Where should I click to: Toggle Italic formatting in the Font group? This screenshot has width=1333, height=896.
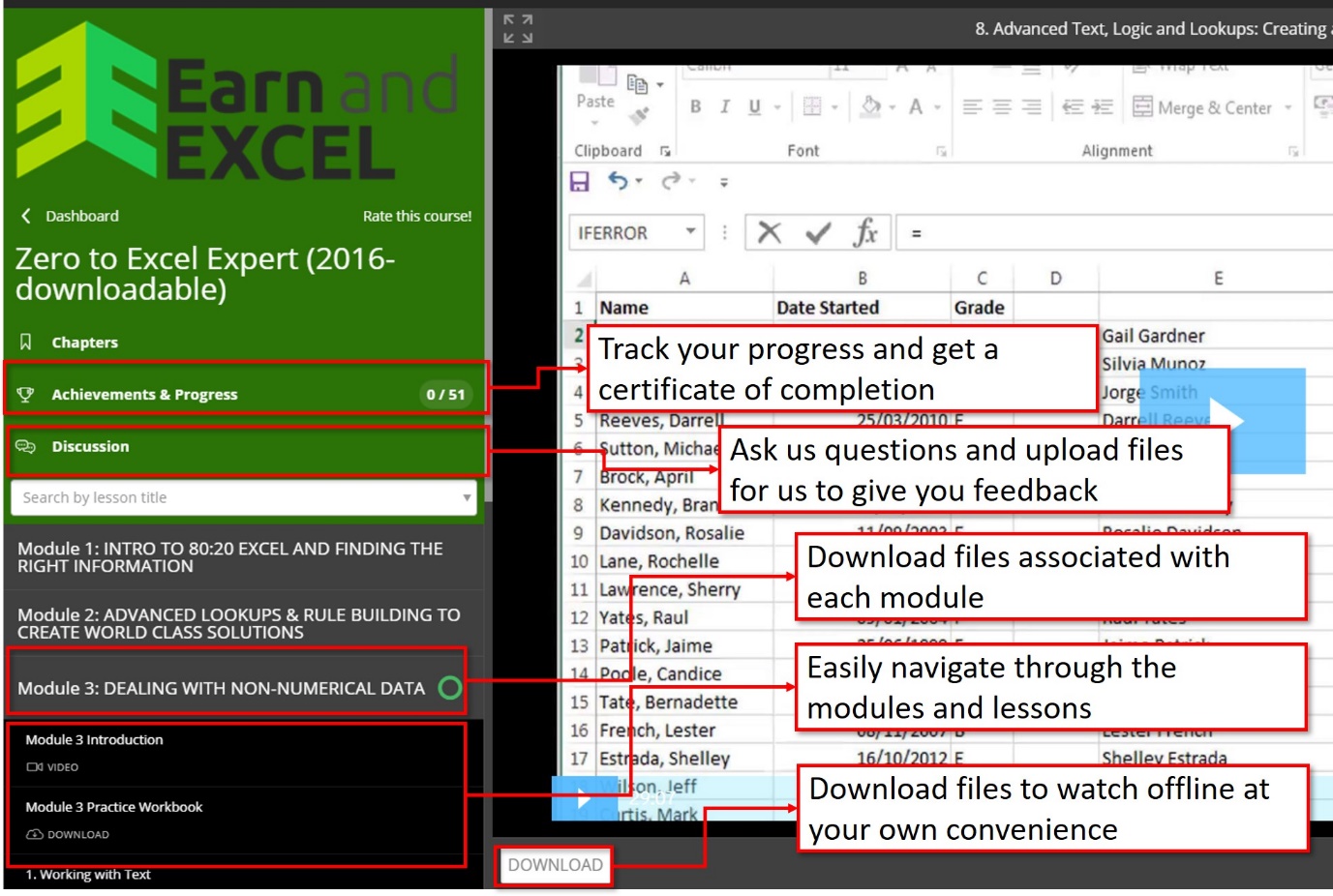click(724, 106)
